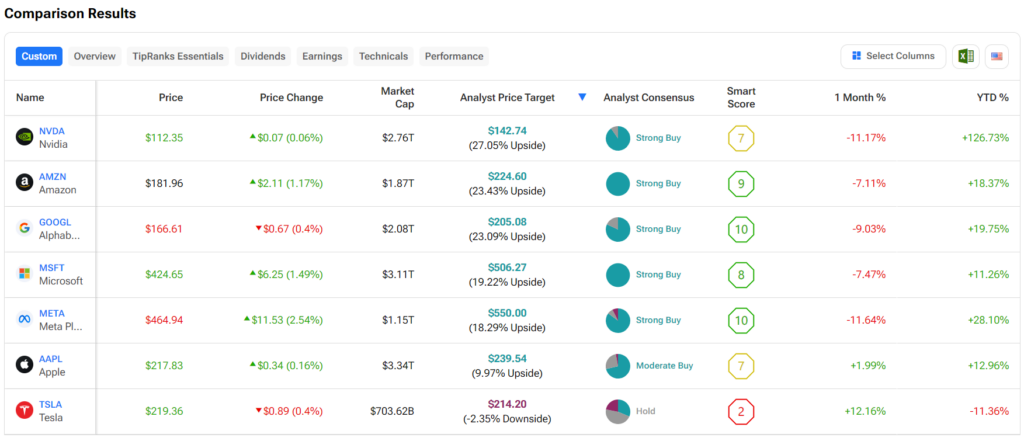Click the Tesla logo icon
The height and width of the screenshot is (441, 1024).
coord(25,410)
